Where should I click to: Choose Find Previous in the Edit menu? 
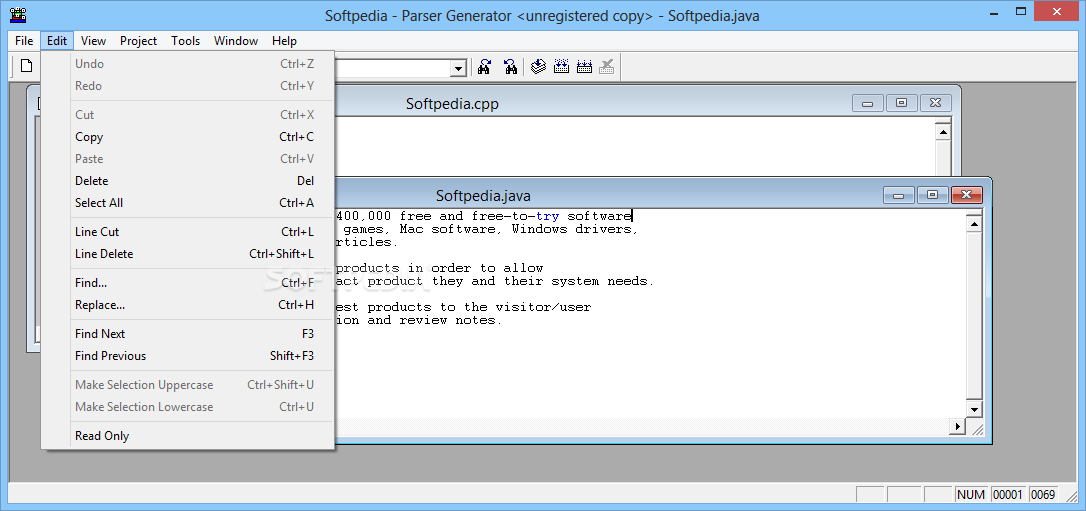pyautogui.click(x=188, y=356)
